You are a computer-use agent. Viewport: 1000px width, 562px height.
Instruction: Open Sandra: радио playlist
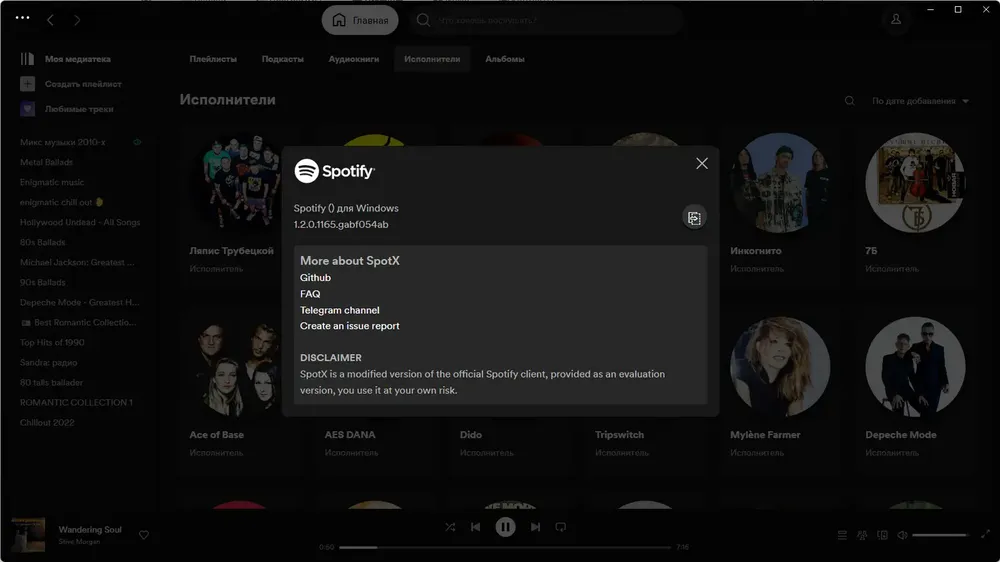(48, 362)
